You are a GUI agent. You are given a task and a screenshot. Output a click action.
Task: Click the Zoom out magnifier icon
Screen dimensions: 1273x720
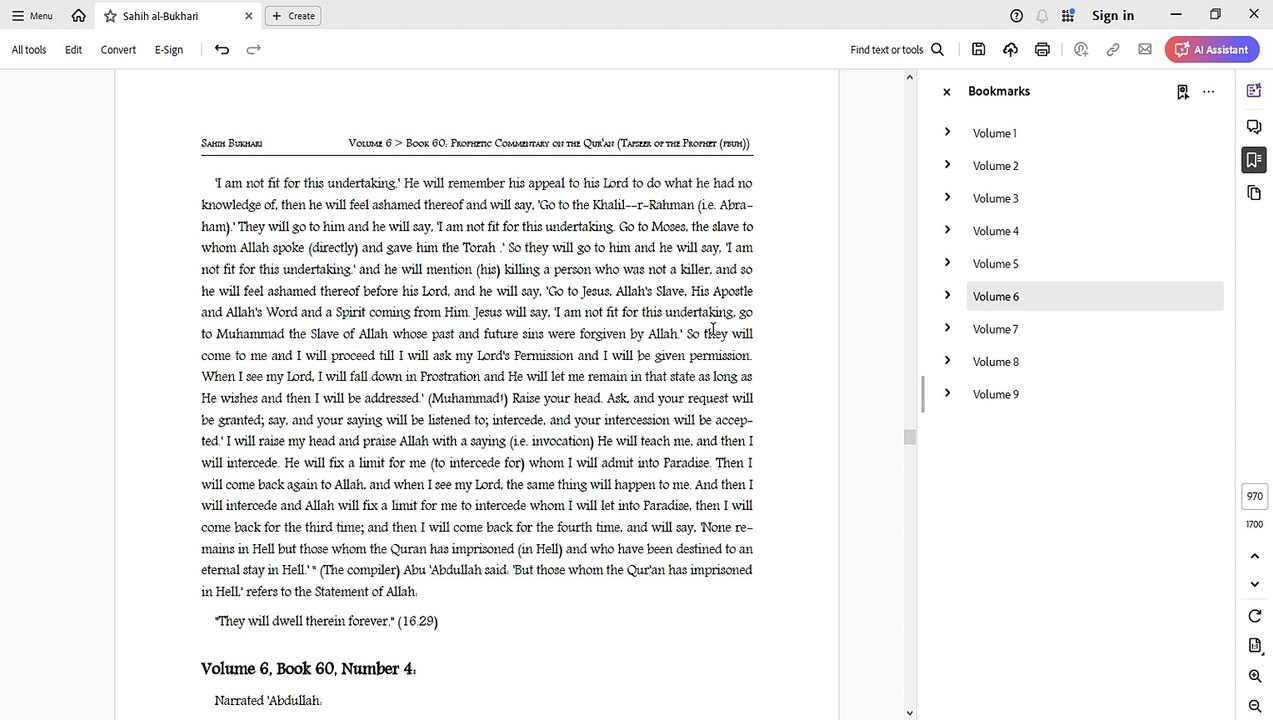(1255, 707)
